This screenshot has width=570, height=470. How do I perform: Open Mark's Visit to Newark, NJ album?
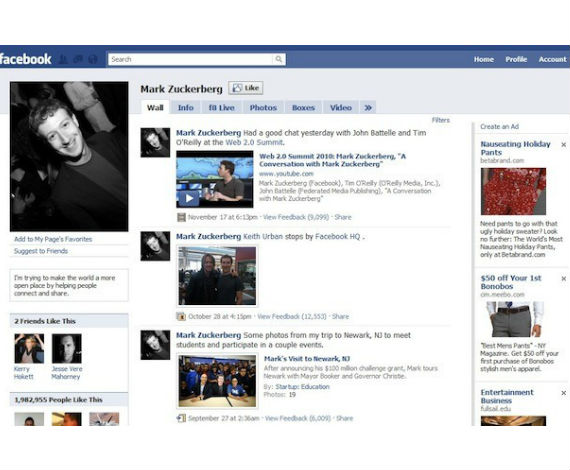tap(307, 359)
